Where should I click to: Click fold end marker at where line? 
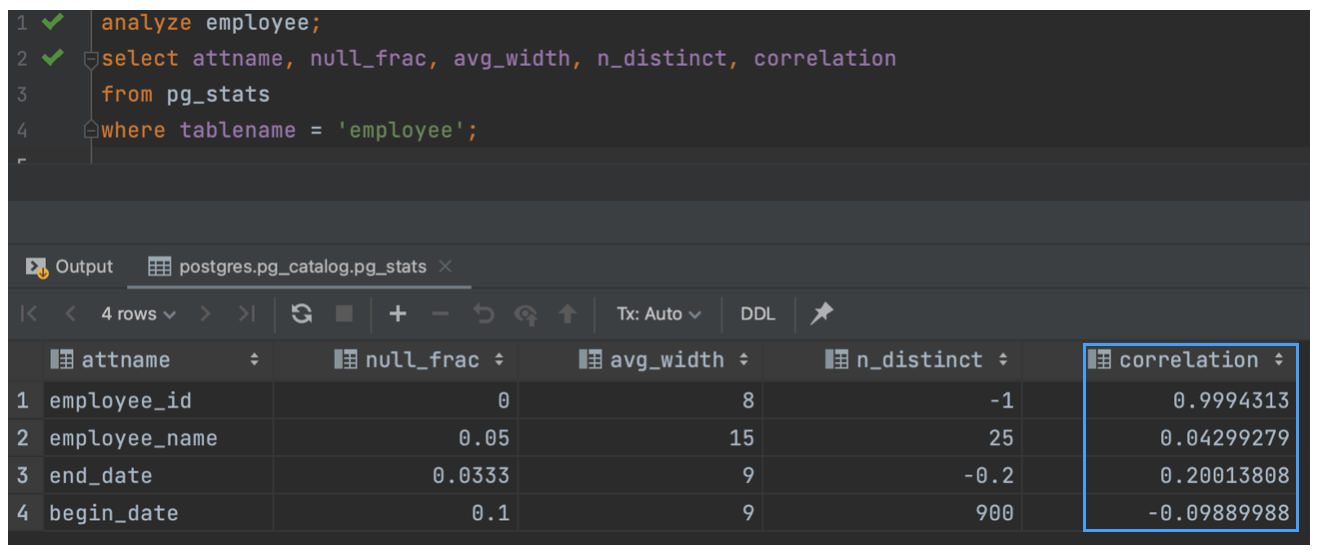tap(91, 130)
